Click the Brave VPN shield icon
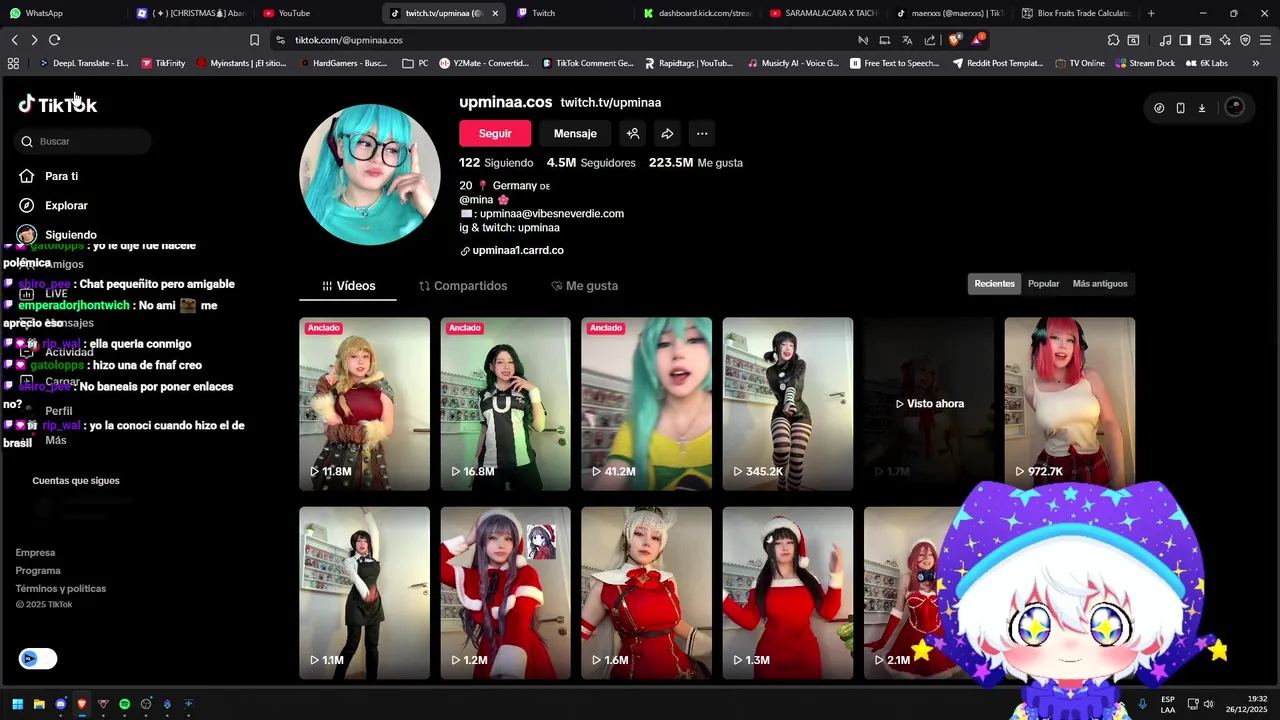Image resolution: width=1280 pixels, height=720 pixels. tap(1245, 40)
